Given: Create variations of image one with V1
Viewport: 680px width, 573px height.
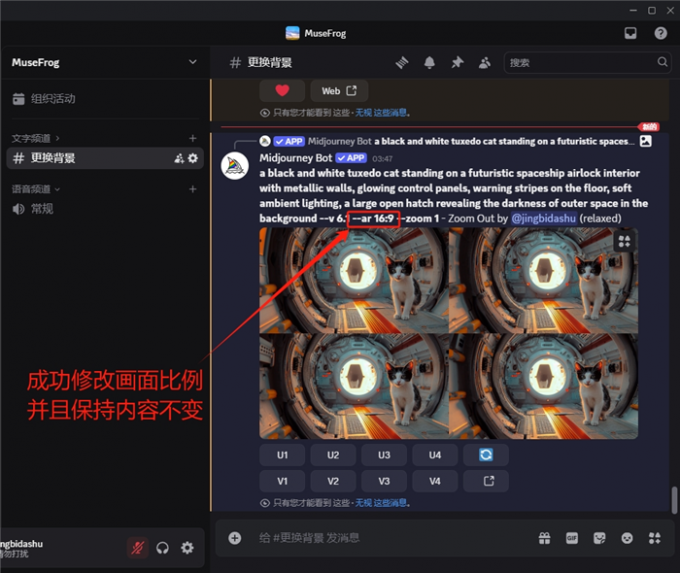Looking at the screenshot, I should (282, 481).
